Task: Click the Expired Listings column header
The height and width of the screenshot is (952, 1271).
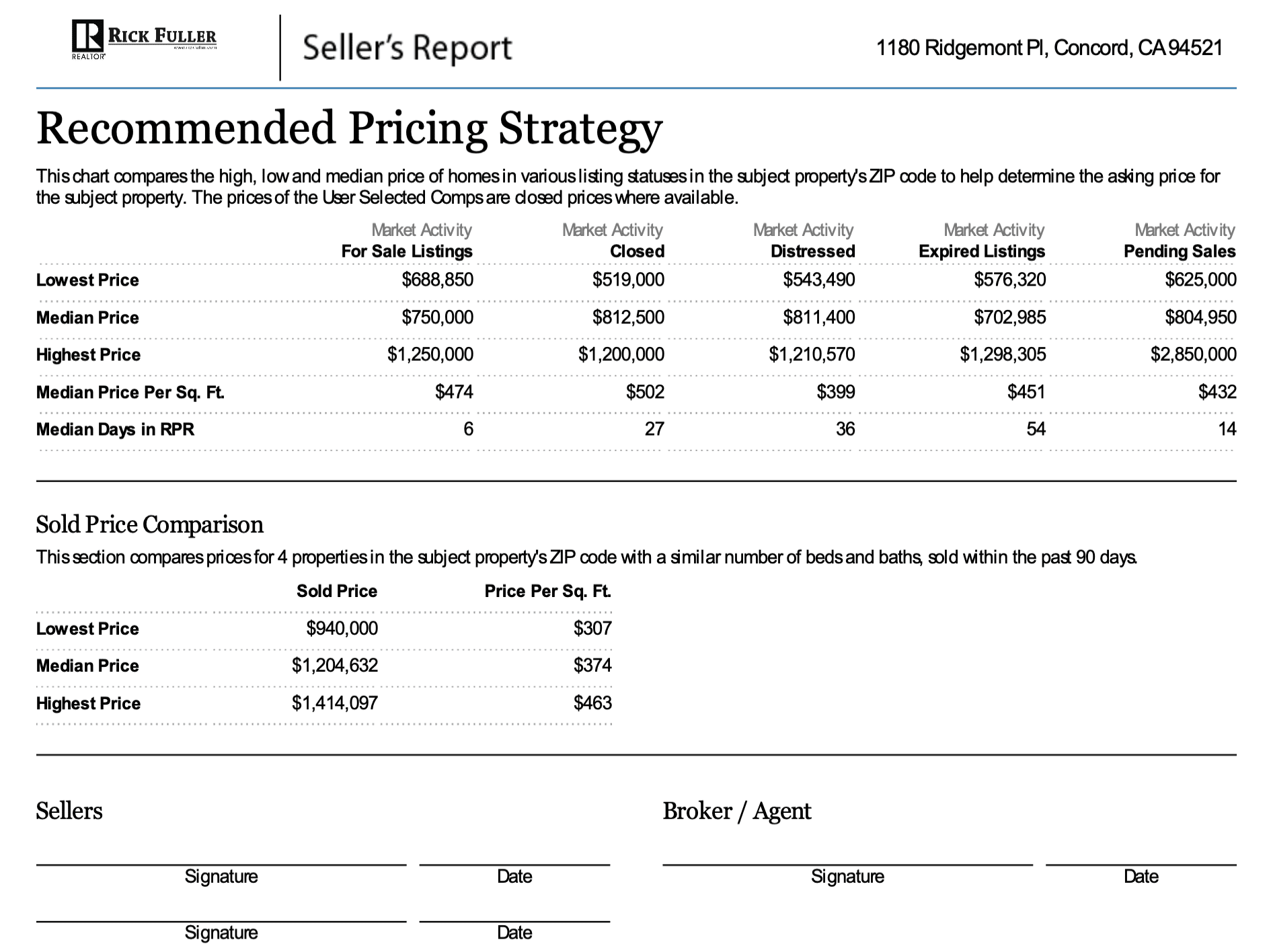Action: [x=982, y=251]
